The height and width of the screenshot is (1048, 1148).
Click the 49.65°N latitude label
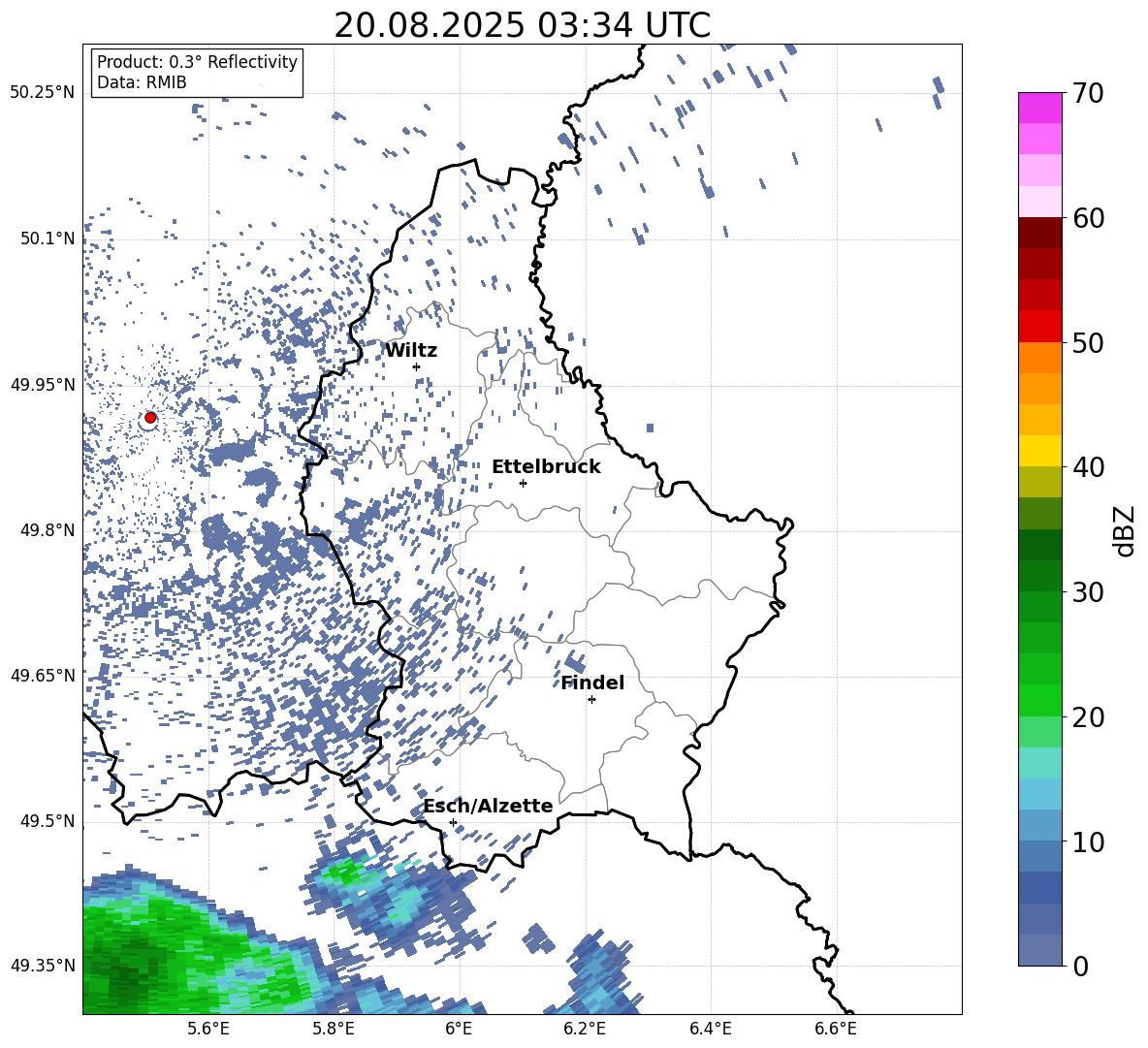click(43, 675)
